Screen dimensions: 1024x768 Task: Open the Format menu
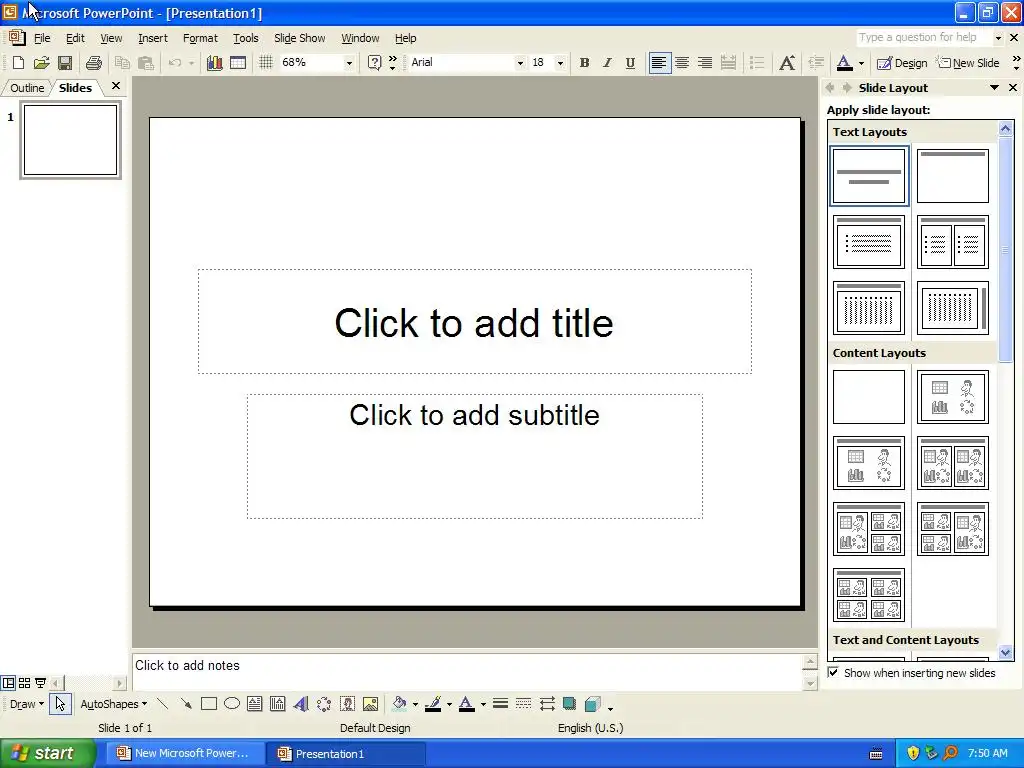pyautogui.click(x=200, y=38)
